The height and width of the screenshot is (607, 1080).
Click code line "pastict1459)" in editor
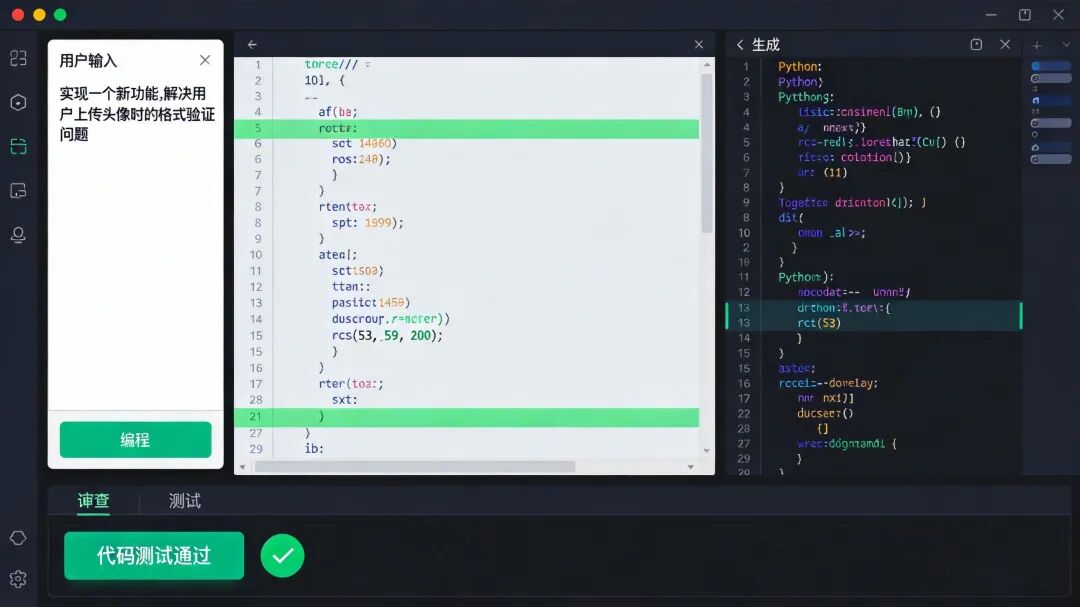tap(371, 302)
